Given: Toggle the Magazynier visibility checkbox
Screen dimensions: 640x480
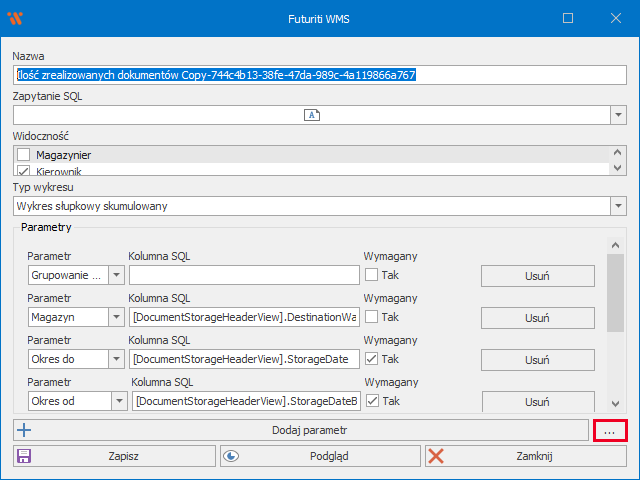Looking at the screenshot, I should 24,155.
